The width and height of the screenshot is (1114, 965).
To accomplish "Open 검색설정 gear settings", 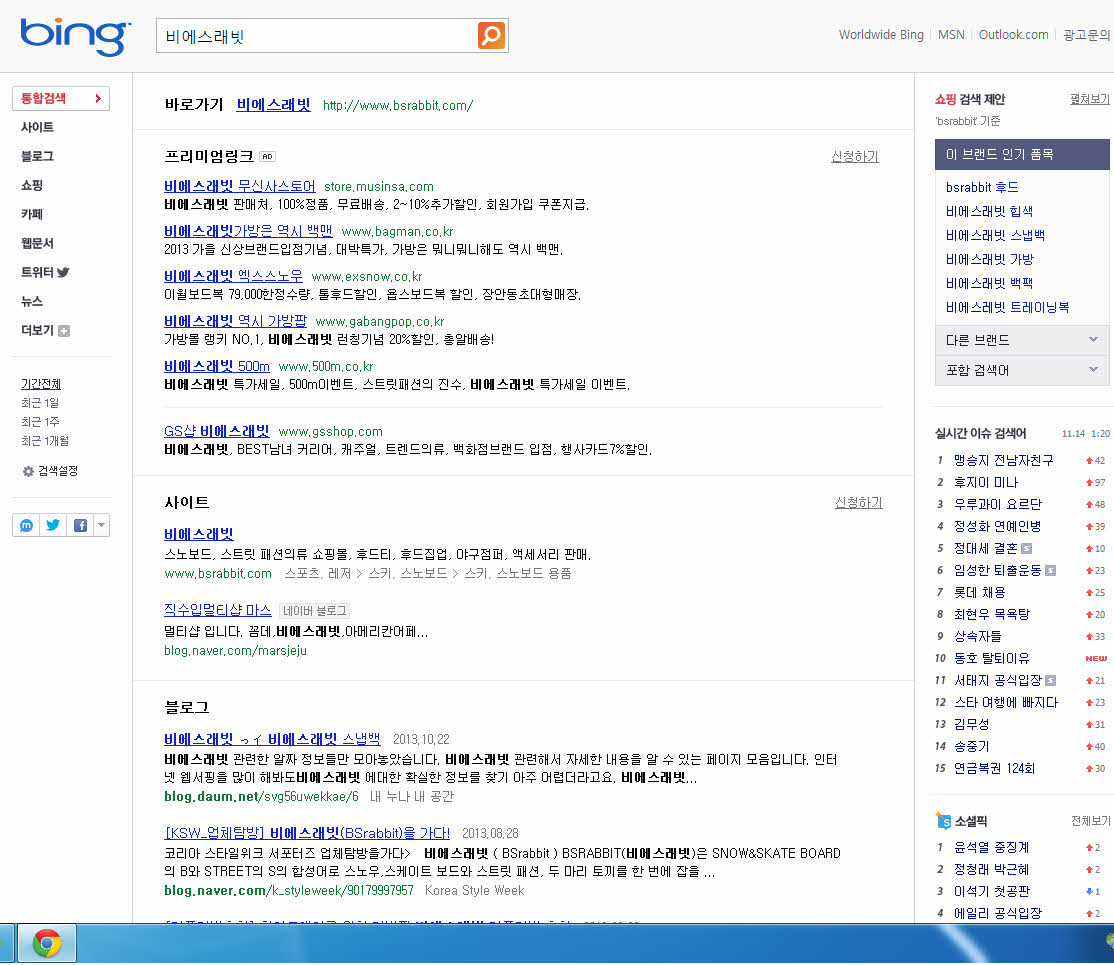I will pos(50,471).
